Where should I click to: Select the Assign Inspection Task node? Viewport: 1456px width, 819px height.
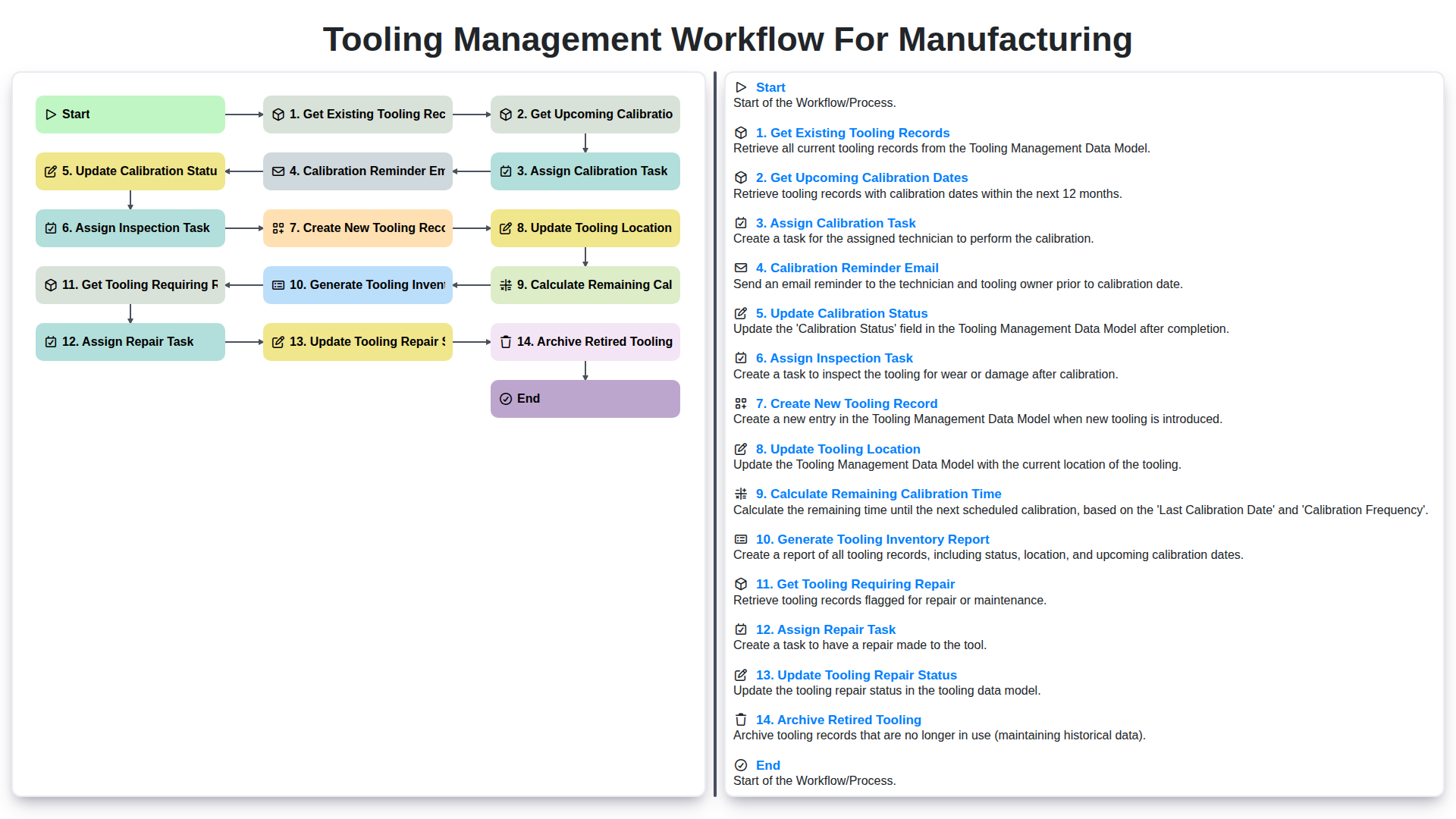click(x=130, y=227)
